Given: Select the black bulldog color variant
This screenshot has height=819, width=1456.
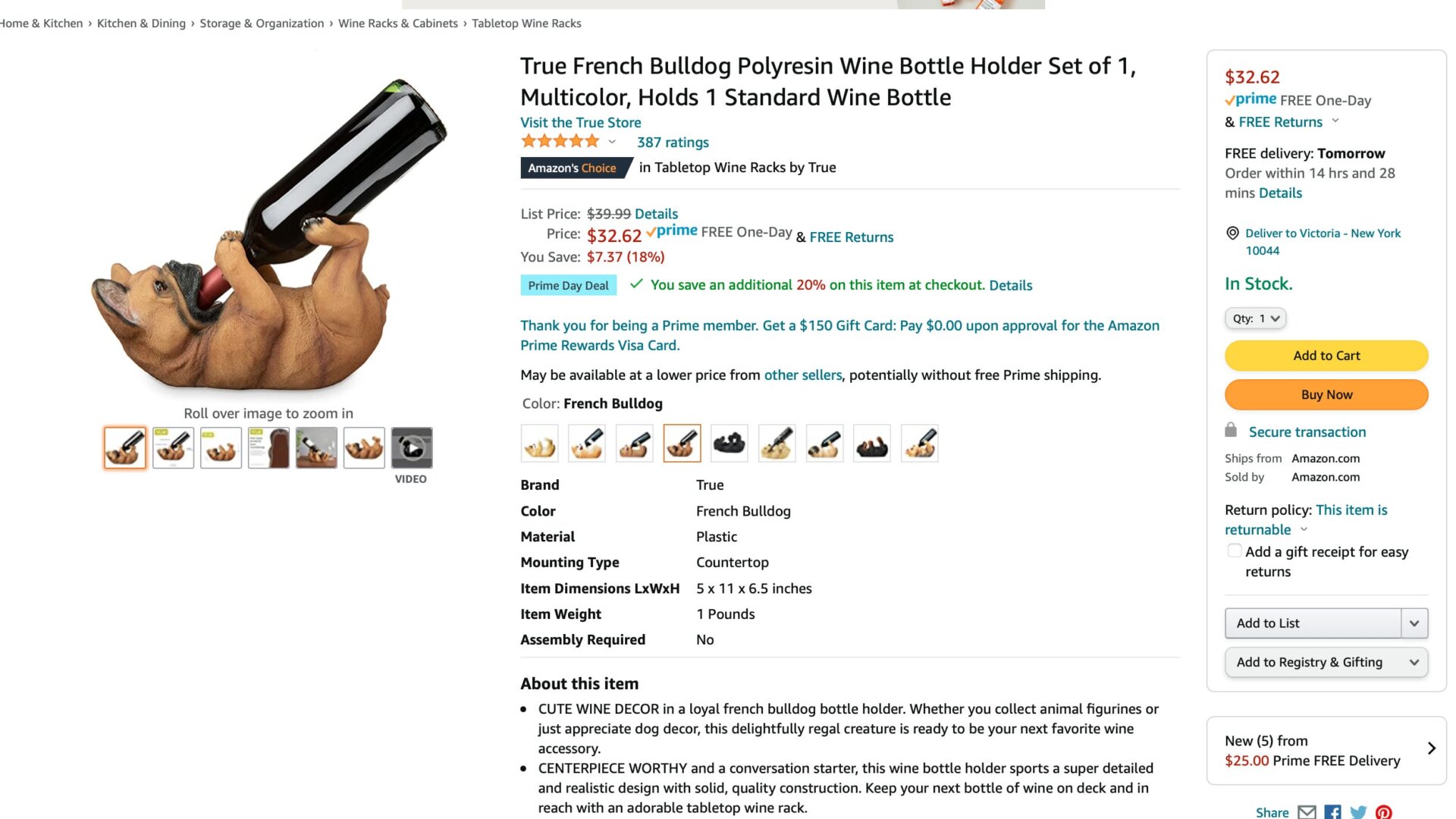Looking at the screenshot, I should tap(729, 443).
